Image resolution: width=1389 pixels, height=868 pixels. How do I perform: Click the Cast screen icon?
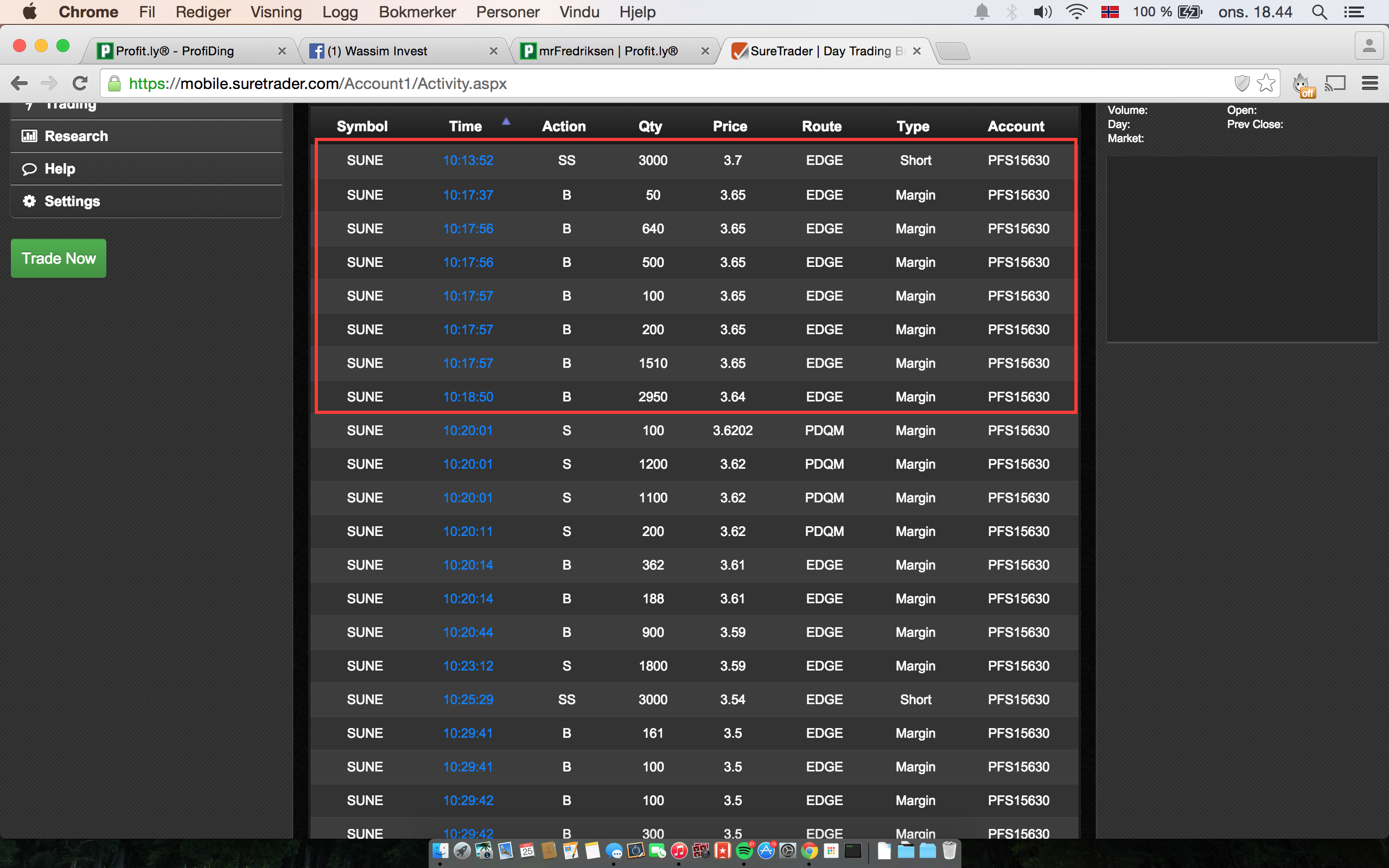1335,84
